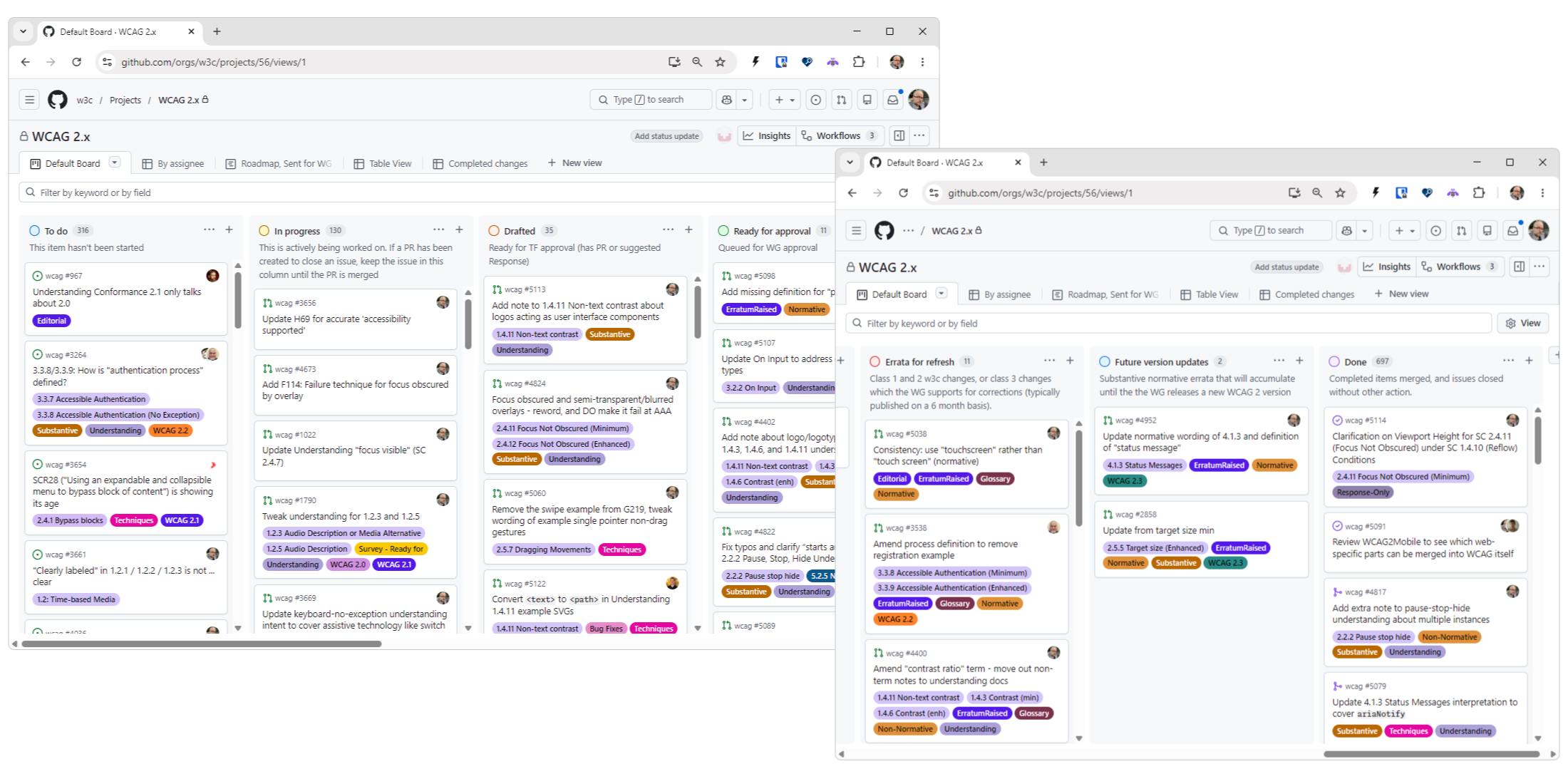Open project more options ellipsis in front window
Viewport: 1568px width, 784px height.
[1539, 267]
